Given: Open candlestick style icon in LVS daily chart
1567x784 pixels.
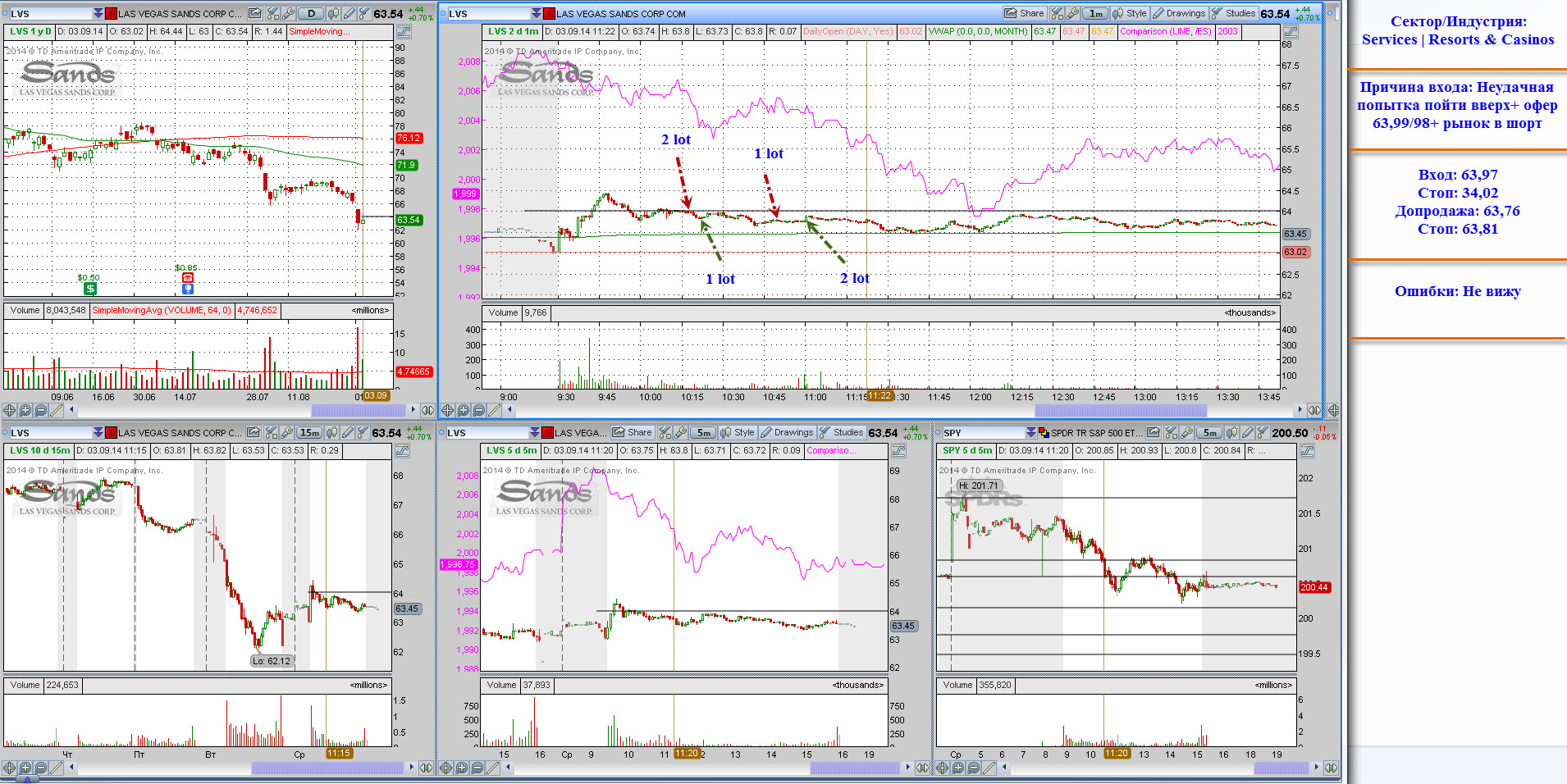Looking at the screenshot, I should (333, 14).
